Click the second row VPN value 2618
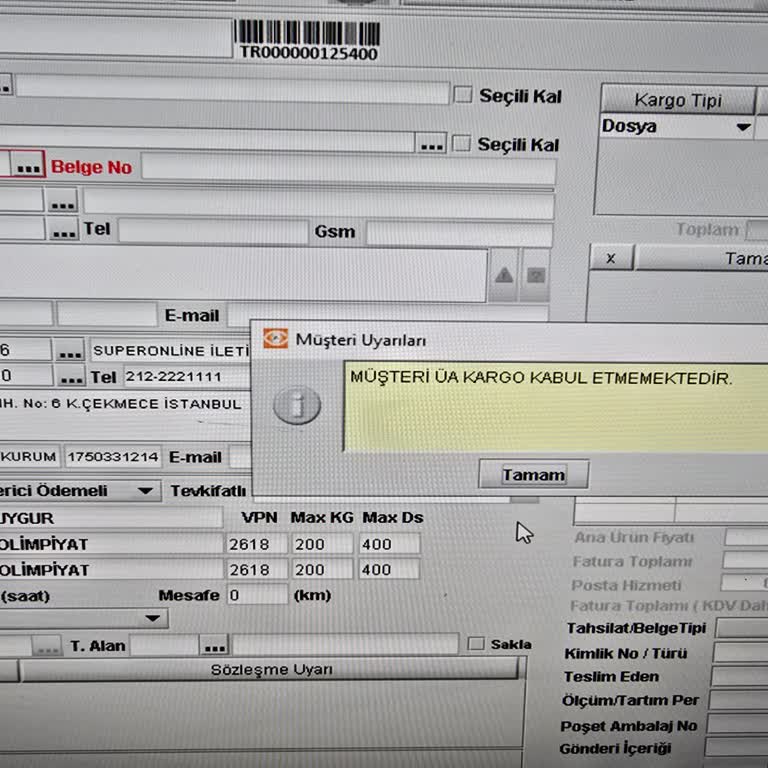The image size is (768, 768). 257,569
